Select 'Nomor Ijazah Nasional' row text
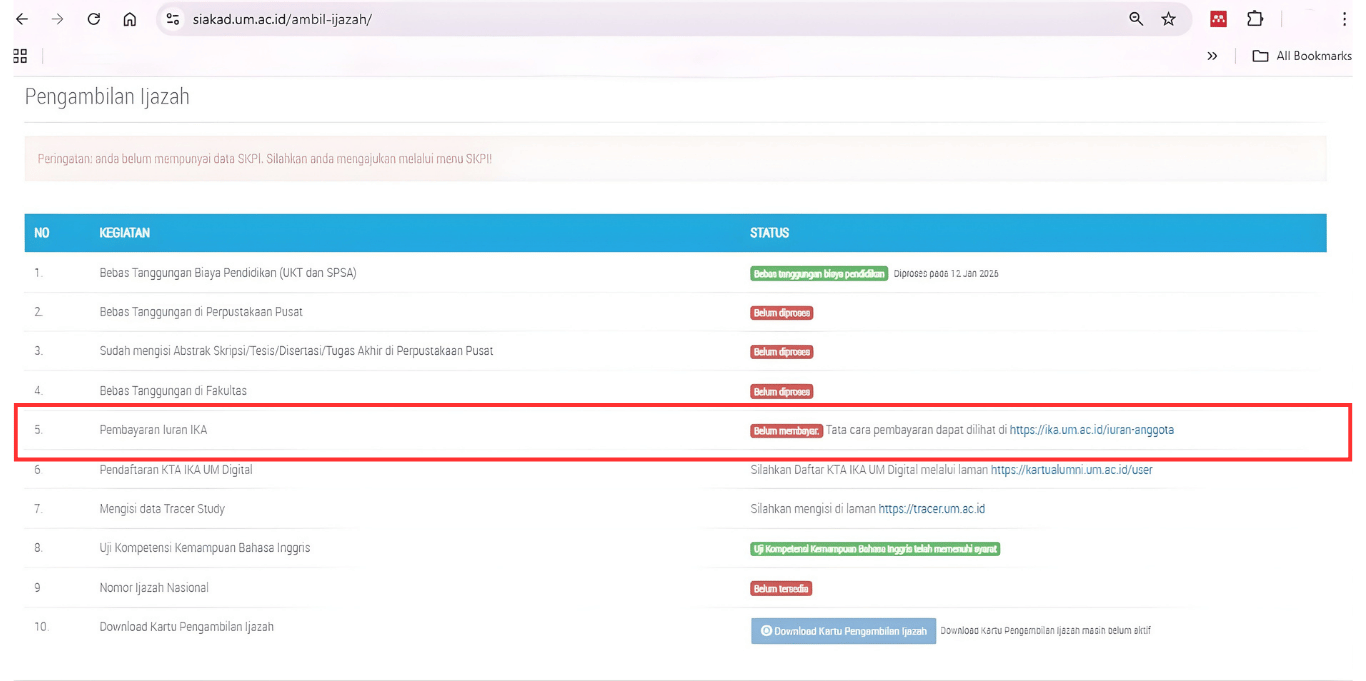 [x=154, y=588]
